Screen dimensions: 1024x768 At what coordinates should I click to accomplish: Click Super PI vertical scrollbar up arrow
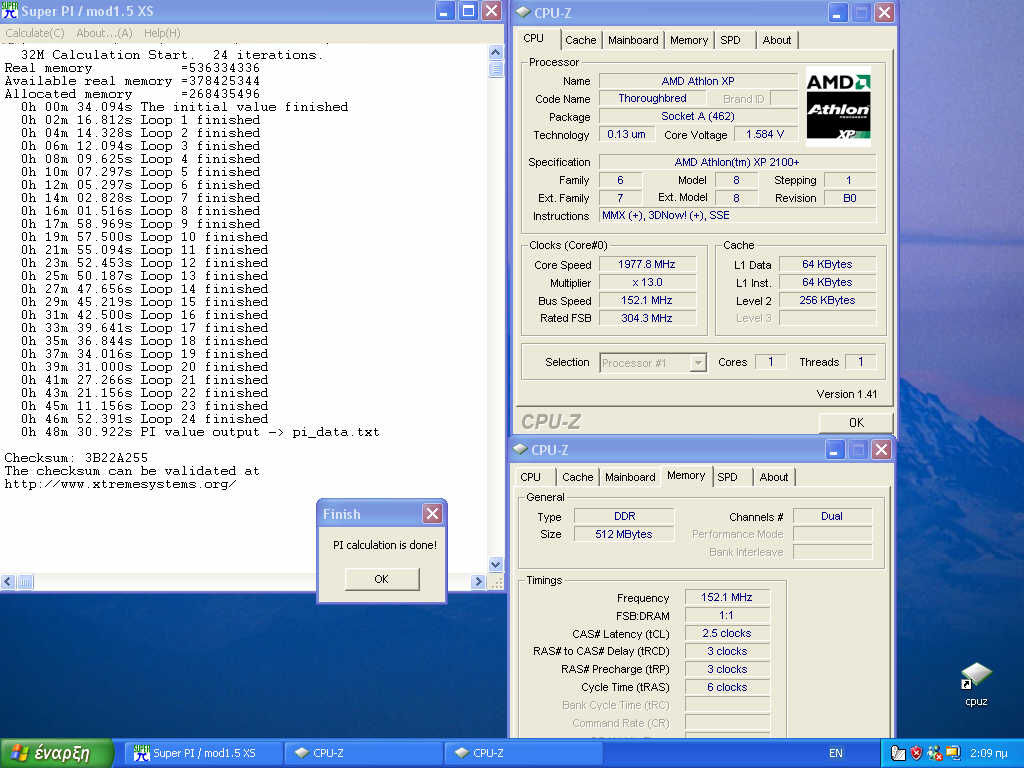click(x=496, y=52)
